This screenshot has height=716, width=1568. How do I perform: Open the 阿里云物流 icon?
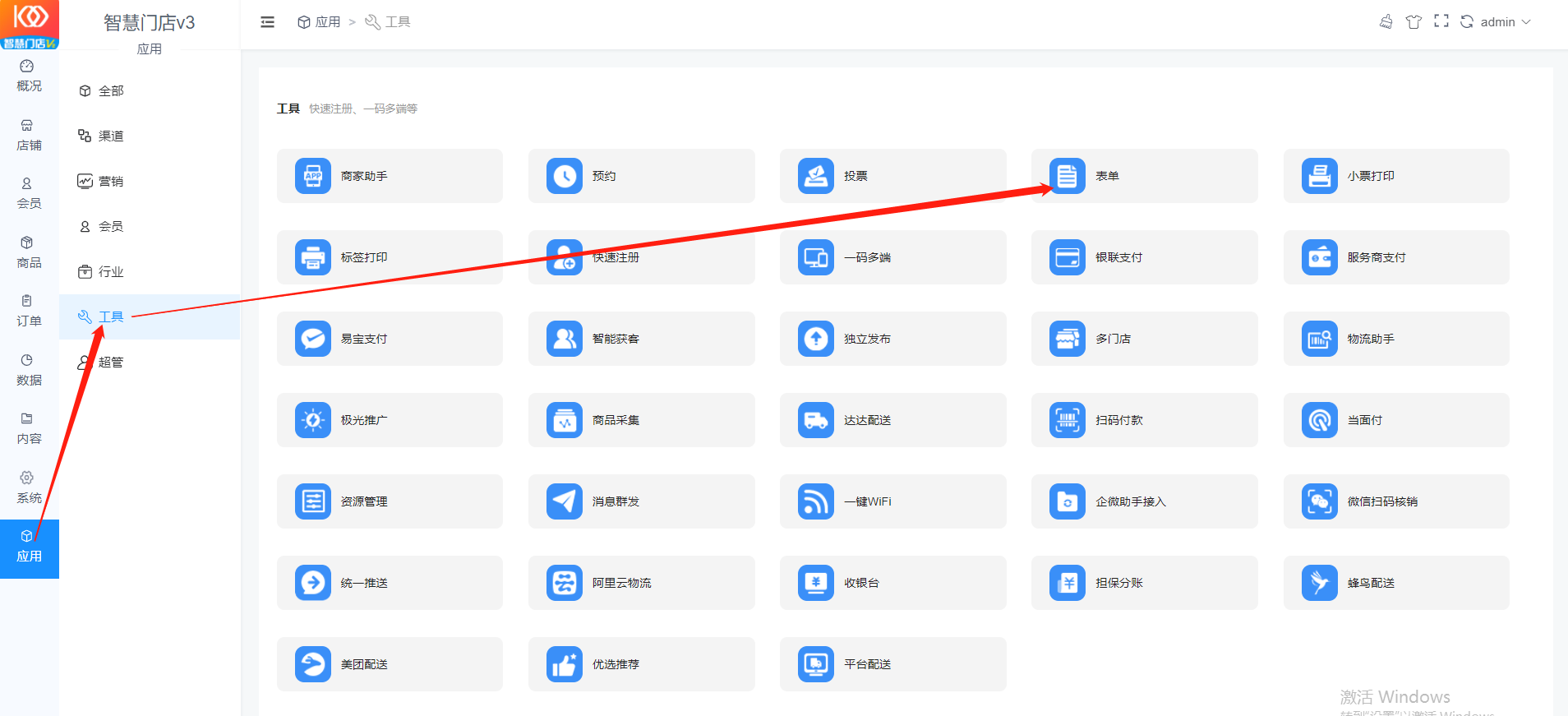[565, 583]
